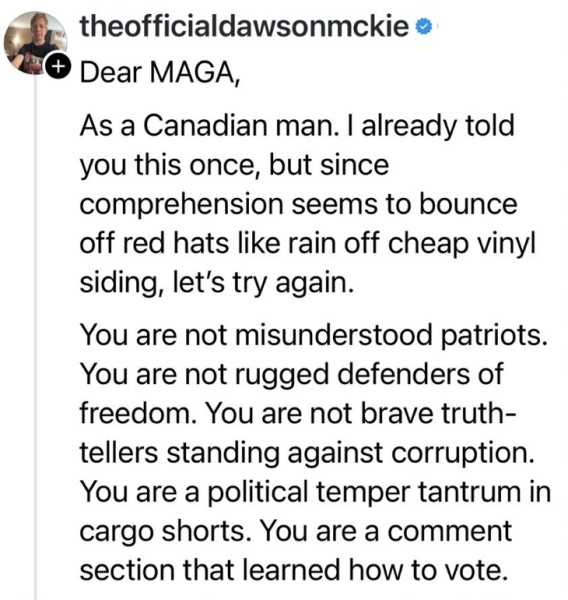The width and height of the screenshot is (568, 600).
Task: Open theofficialdawsonmckie profile picture
Action: point(35,43)
